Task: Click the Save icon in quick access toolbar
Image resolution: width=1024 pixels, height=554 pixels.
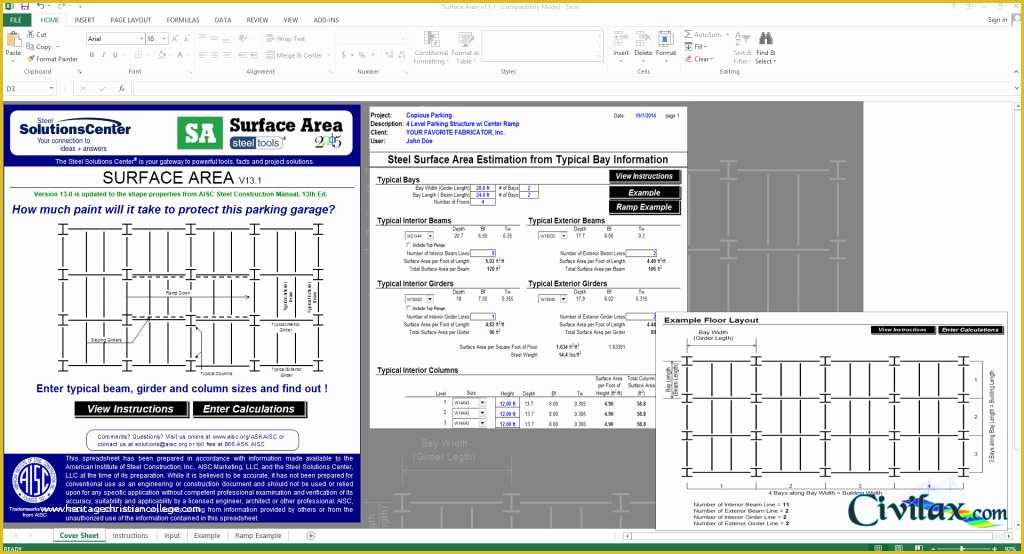Action: 24,7
